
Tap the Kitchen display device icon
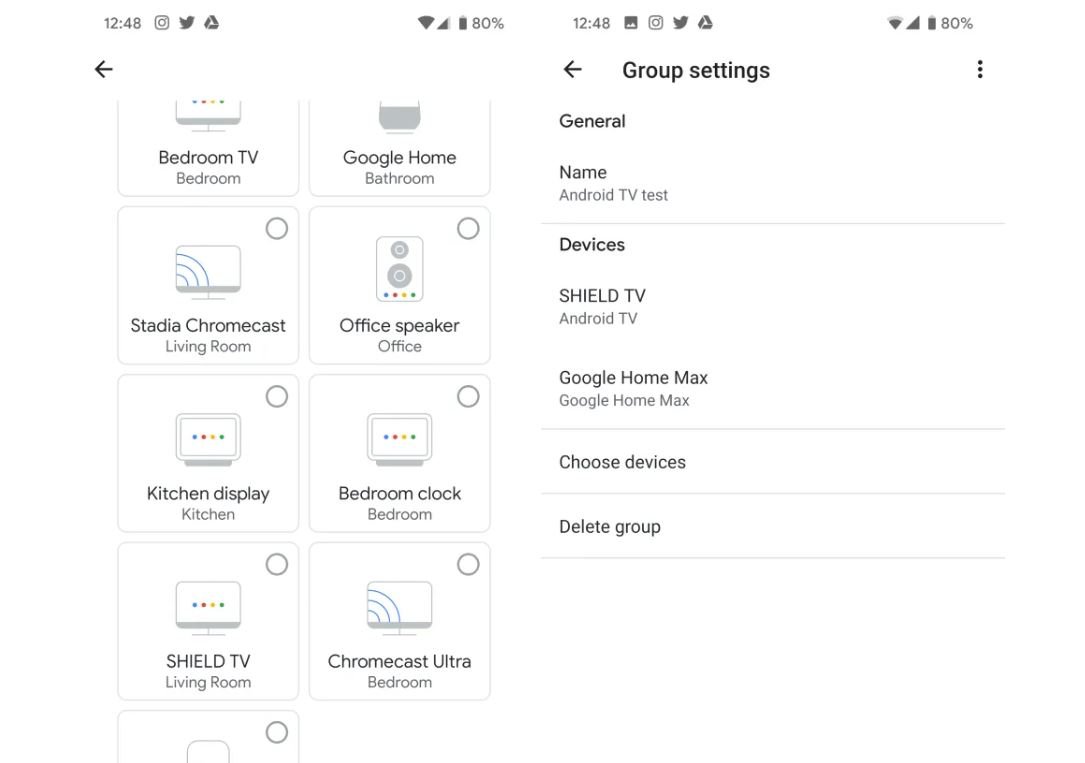208,439
